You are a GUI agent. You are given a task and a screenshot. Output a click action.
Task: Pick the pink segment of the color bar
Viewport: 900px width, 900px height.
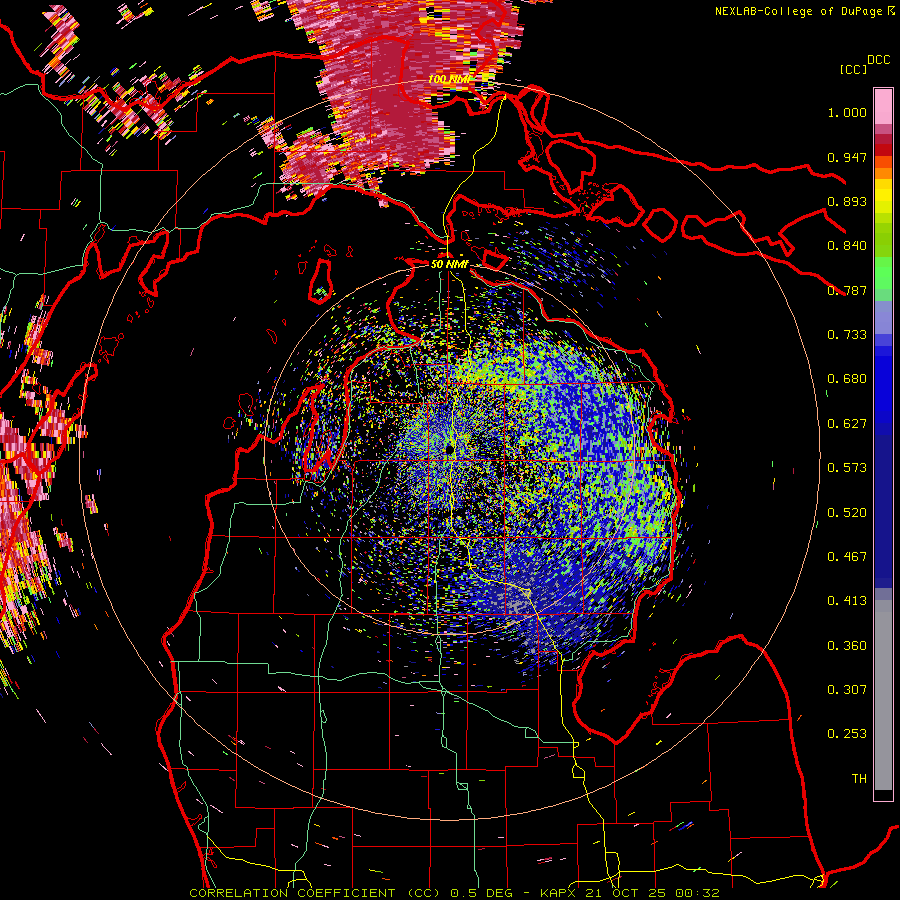883,107
